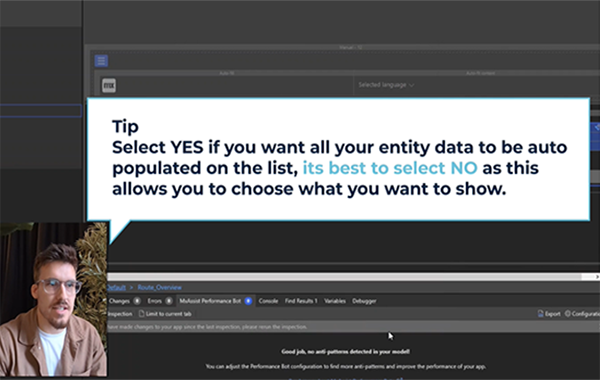
Task: Click the scrollbar right arrow
Action: click(x=597, y=277)
